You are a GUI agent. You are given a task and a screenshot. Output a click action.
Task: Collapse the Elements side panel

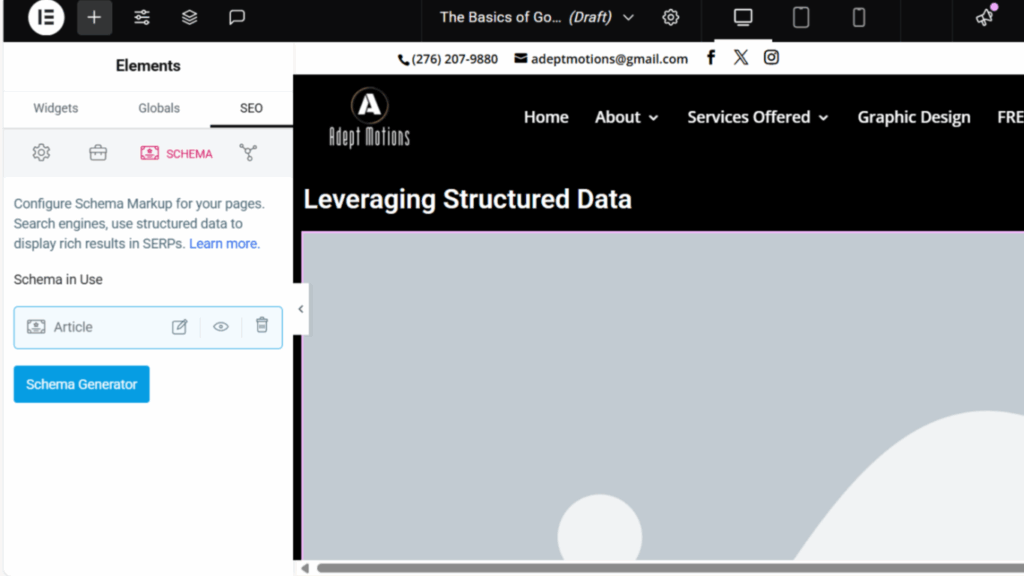point(300,309)
